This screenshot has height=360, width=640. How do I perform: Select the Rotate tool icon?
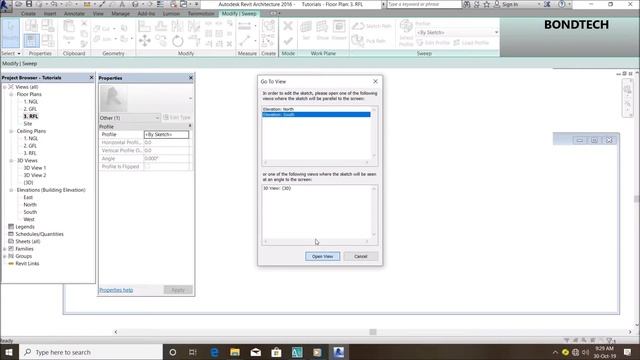pos(178,41)
